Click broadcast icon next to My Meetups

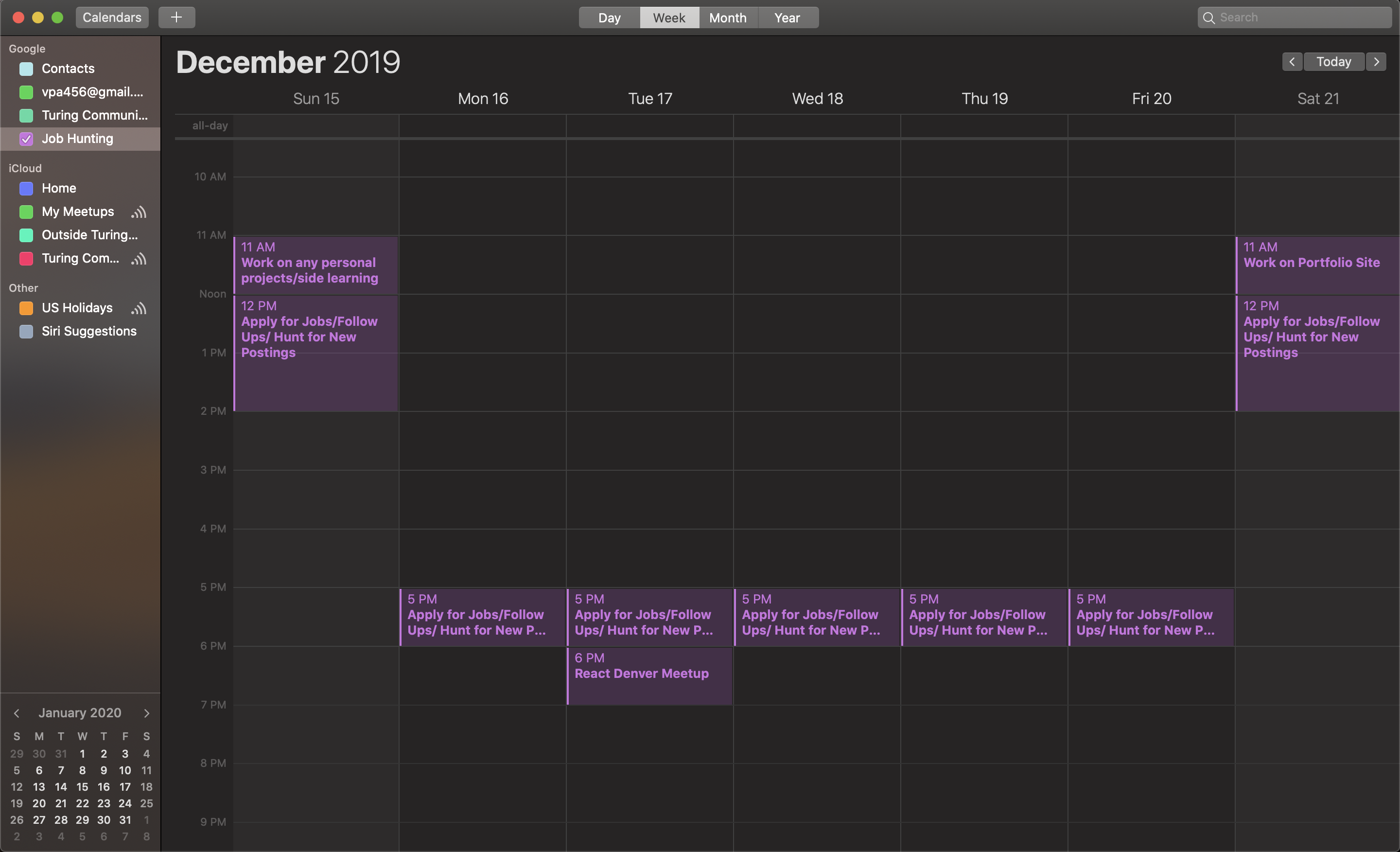coord(139,212)
